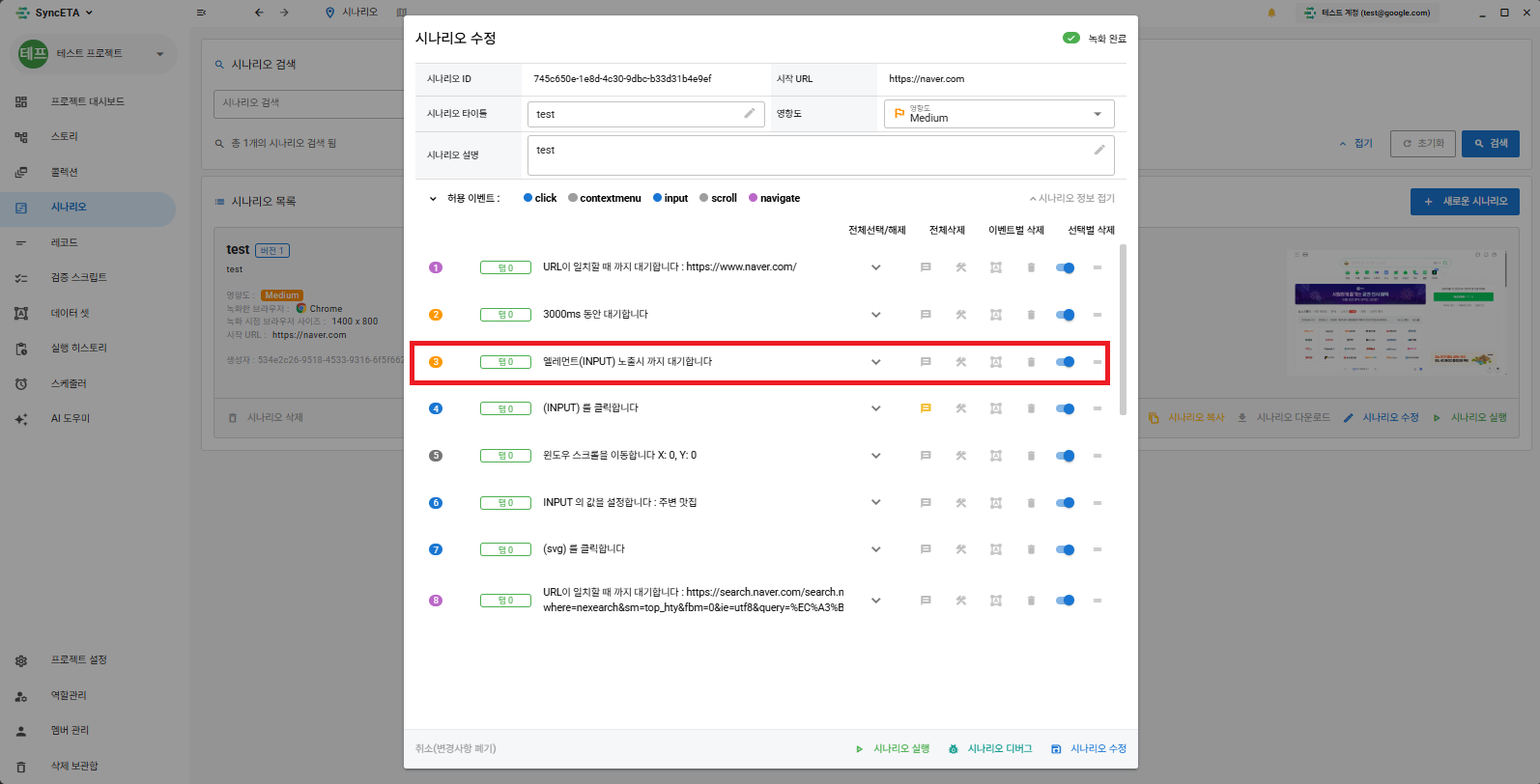Click the pencil icon in the scenario title field

[x=749, y=114]
